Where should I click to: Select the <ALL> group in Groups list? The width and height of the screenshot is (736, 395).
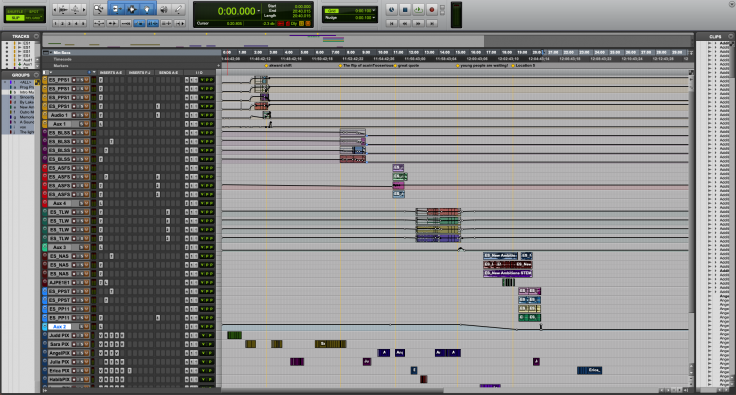click(25, 82)
